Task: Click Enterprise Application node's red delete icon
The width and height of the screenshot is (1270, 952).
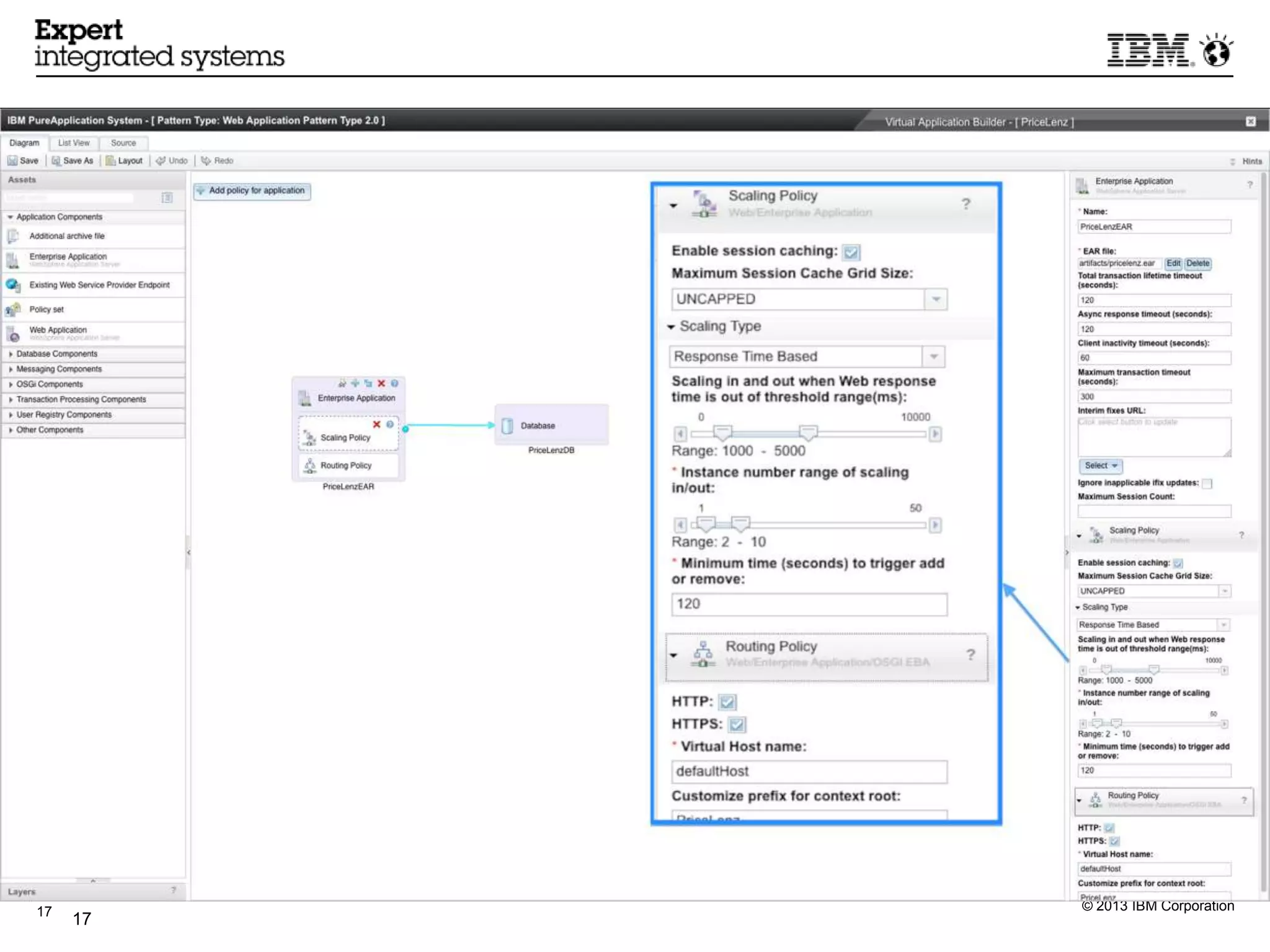Action: (x=381, y=384)
